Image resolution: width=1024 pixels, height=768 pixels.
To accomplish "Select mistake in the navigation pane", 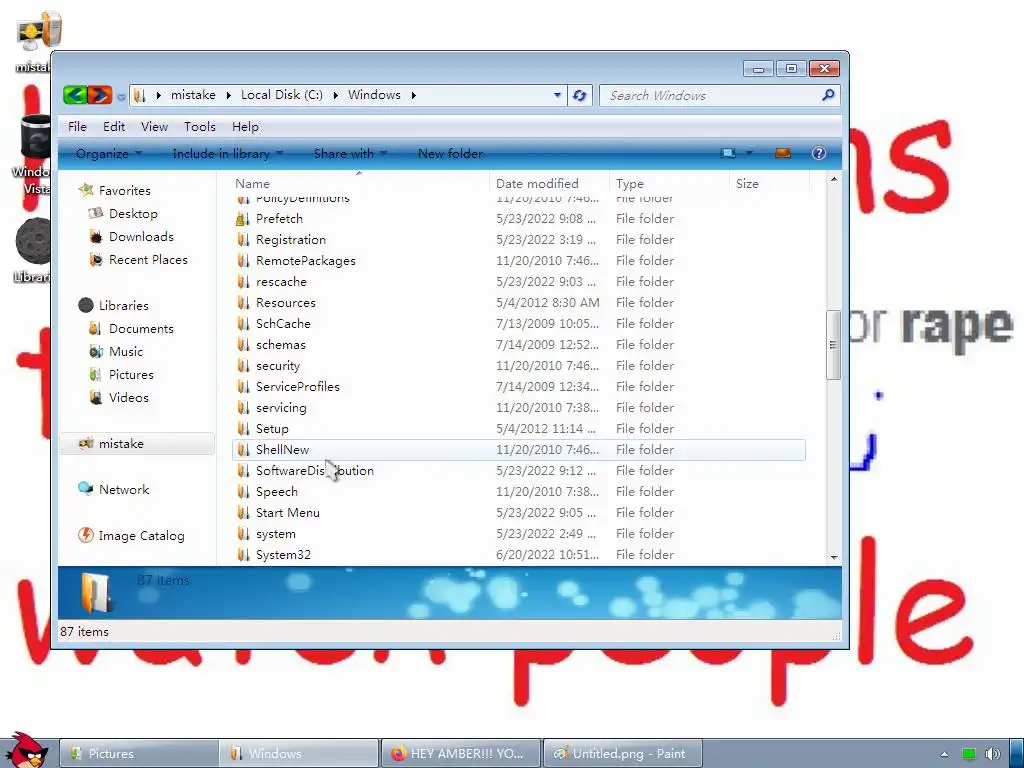I will click(x=137, y=443).
